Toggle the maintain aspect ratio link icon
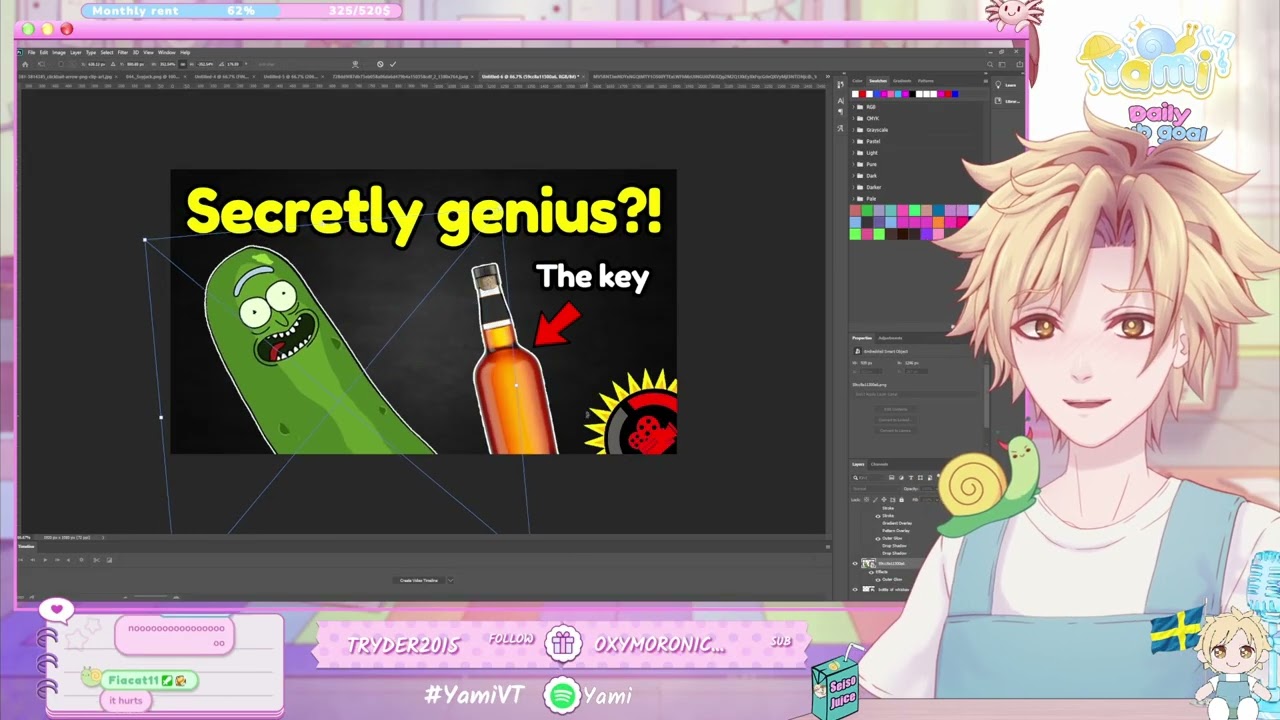Screen dimensions: 1280x720 (182, 64)
